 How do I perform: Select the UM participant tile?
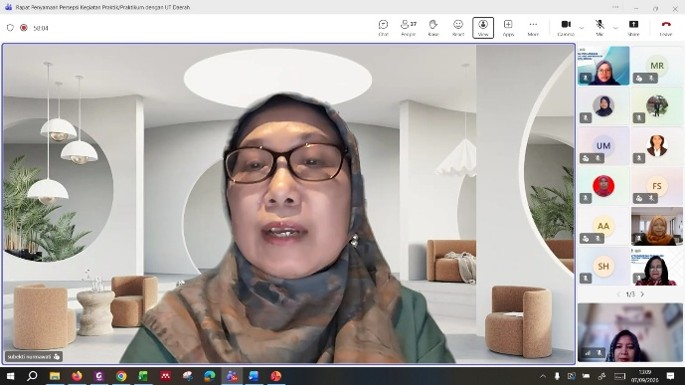point(603,146)
